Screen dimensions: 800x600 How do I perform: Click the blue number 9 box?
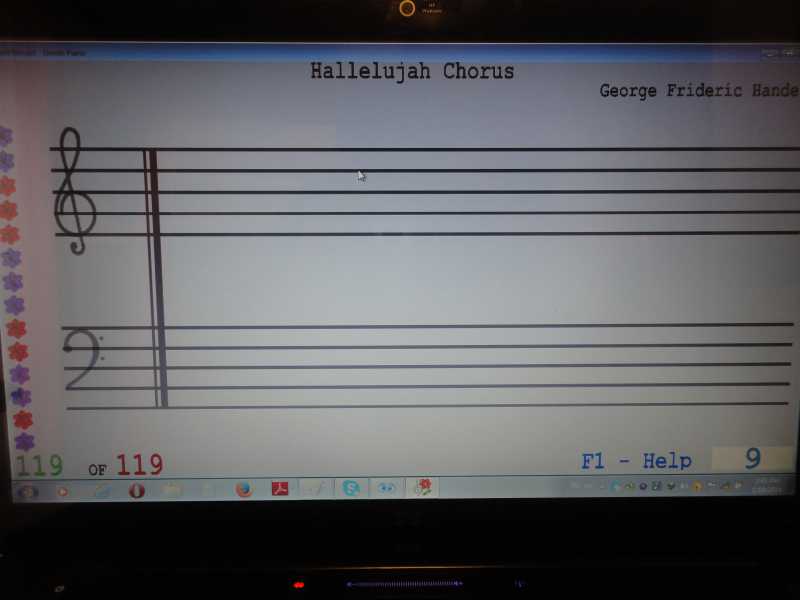[753, 459]
